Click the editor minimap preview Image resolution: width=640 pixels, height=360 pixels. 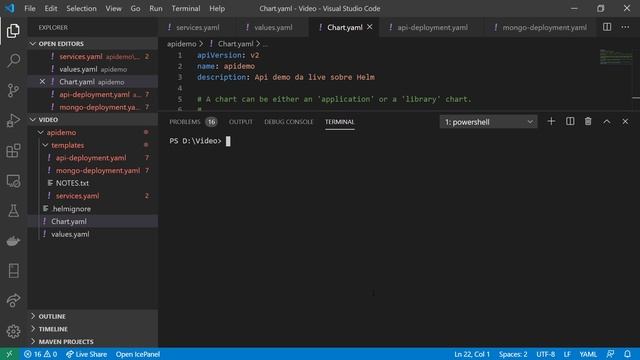point(616,57)
